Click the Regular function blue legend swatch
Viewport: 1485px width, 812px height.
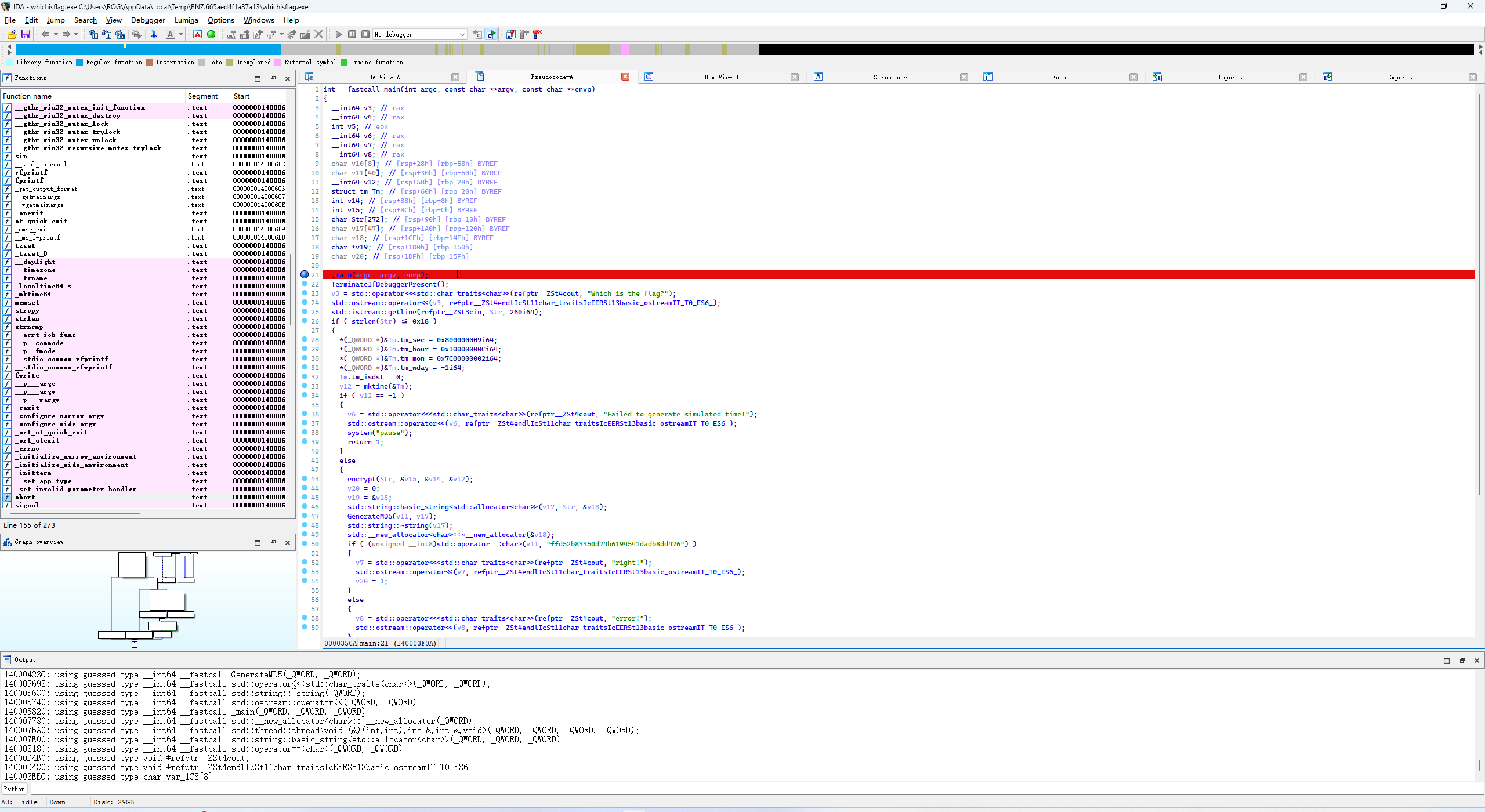(x=79, y=62)
